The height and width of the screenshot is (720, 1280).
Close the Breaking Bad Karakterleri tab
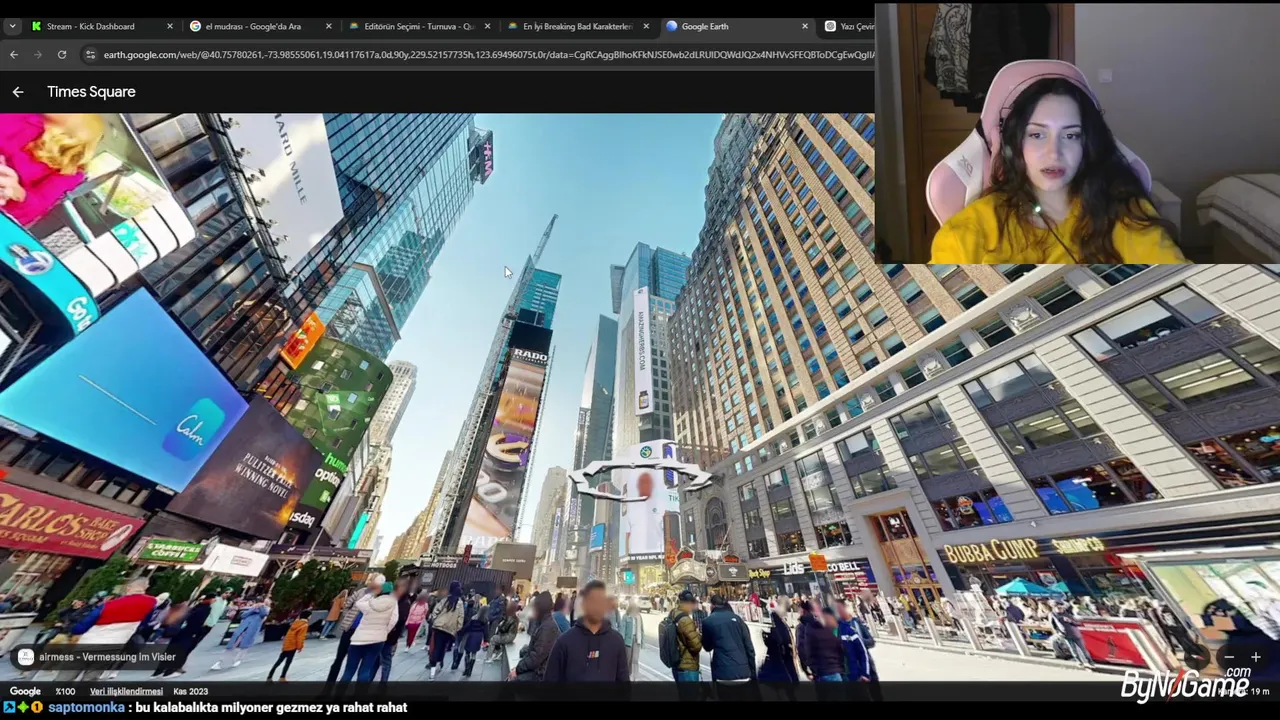point(646,26)
